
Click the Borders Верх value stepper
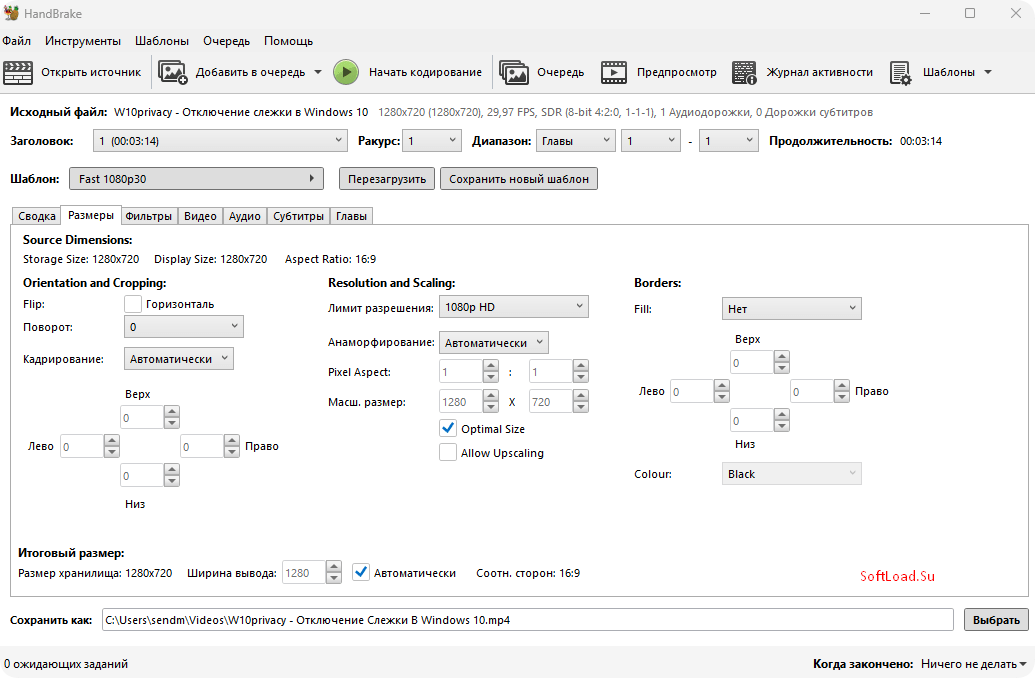point(760,362)
